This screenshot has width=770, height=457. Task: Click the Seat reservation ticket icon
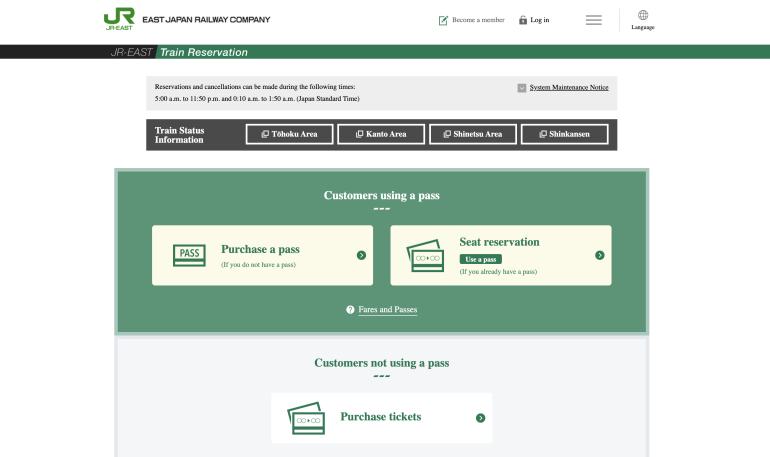426,256
